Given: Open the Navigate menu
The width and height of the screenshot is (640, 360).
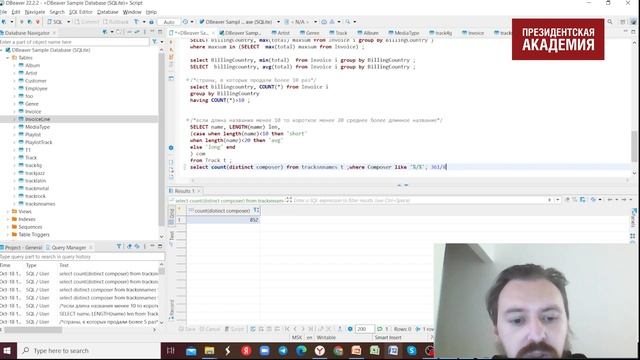Looking at the screenshot, I should (x=35, y=12).
